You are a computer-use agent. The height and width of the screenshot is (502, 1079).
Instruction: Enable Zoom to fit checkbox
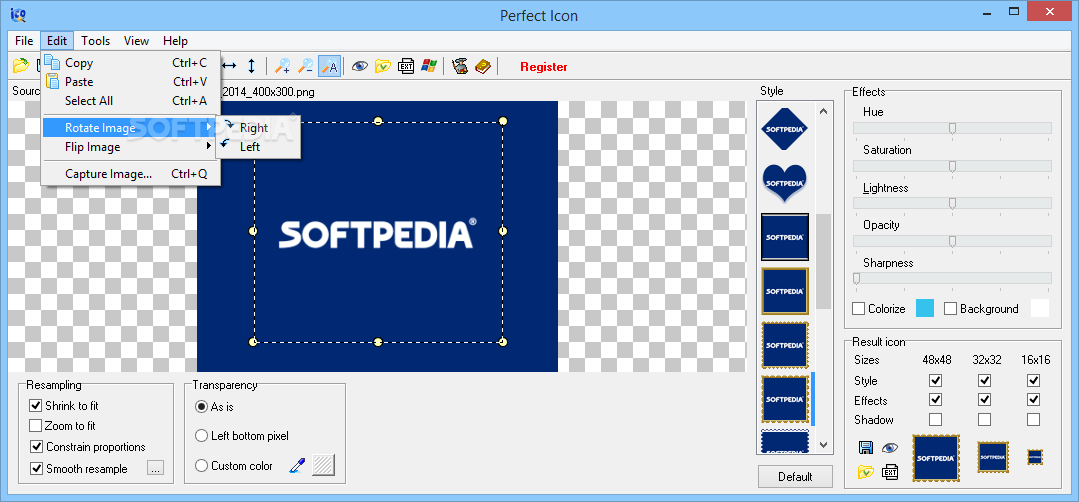click(x=36, y=426)
